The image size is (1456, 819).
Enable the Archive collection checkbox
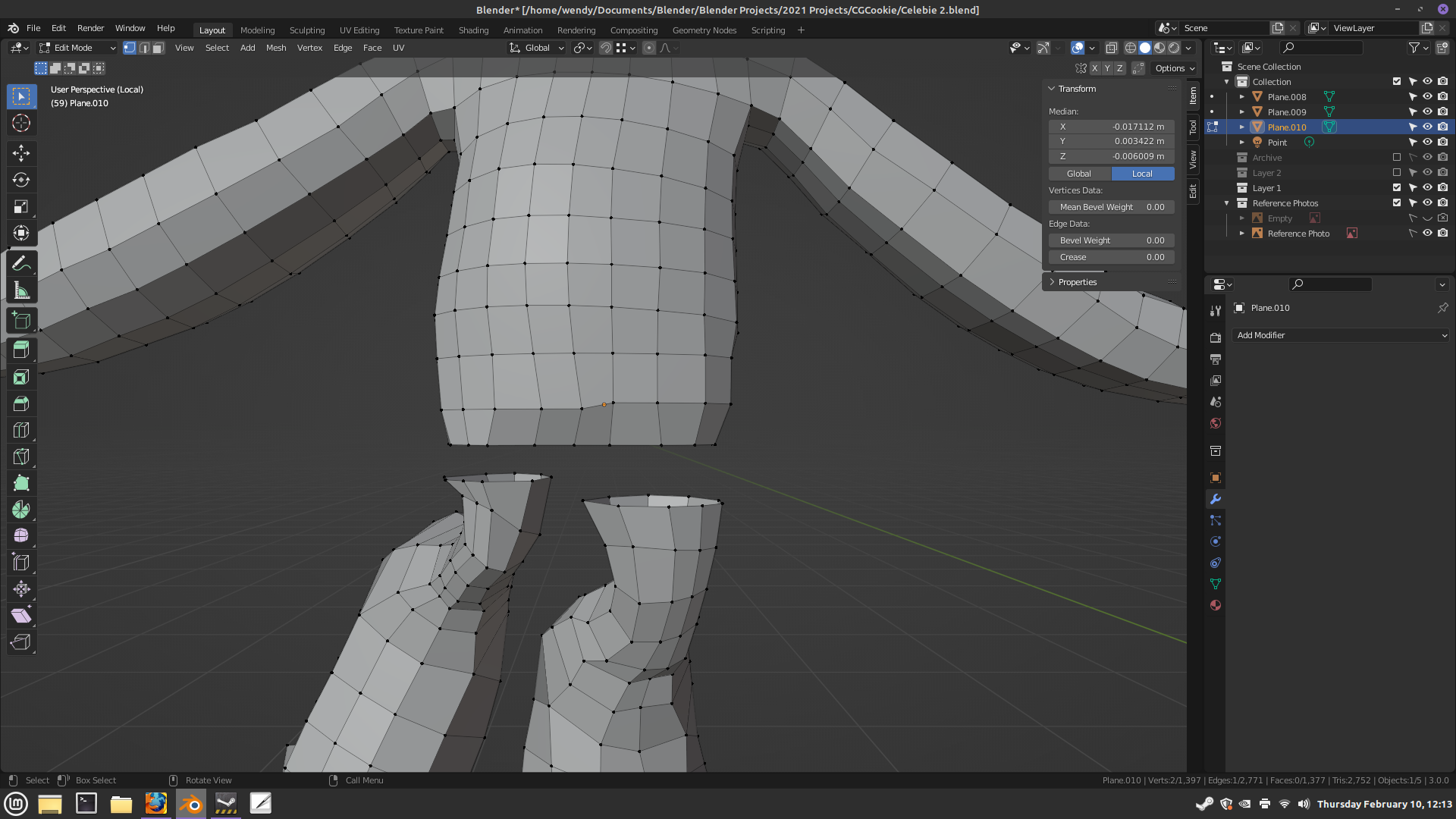click(1397, 158)
